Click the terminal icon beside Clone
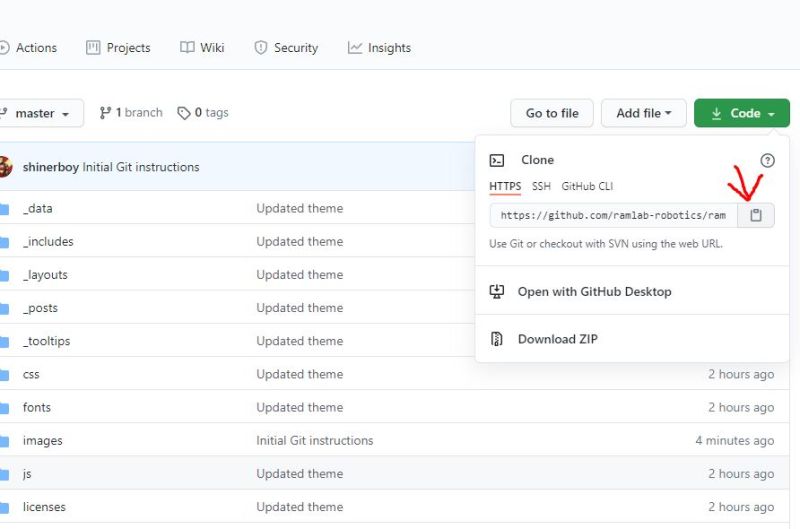800x529 pixels. pyautogui.click(x=496, y=161)
